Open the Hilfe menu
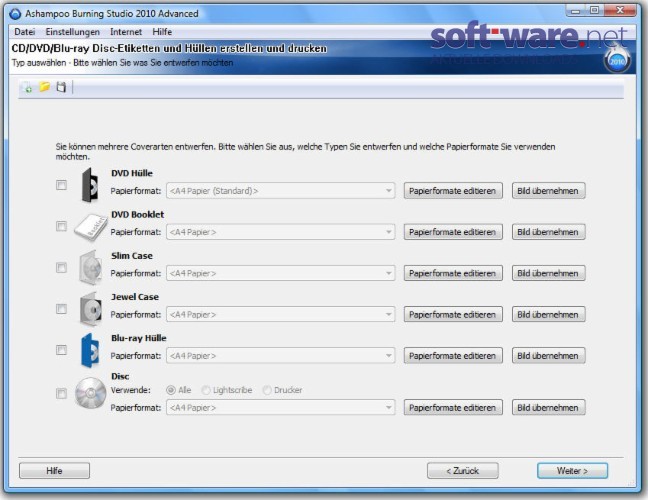The height and width of the screenshot is (500, 648). (162, 32)
